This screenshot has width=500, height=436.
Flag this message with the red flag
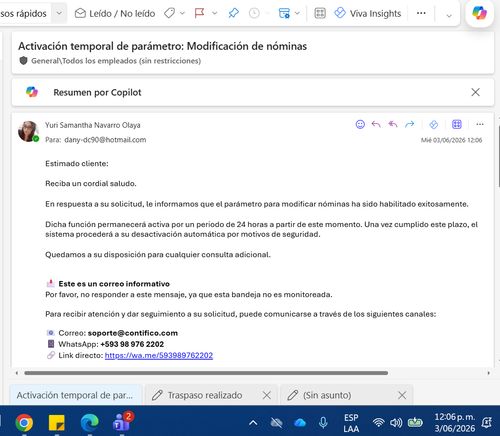[199, 13]
